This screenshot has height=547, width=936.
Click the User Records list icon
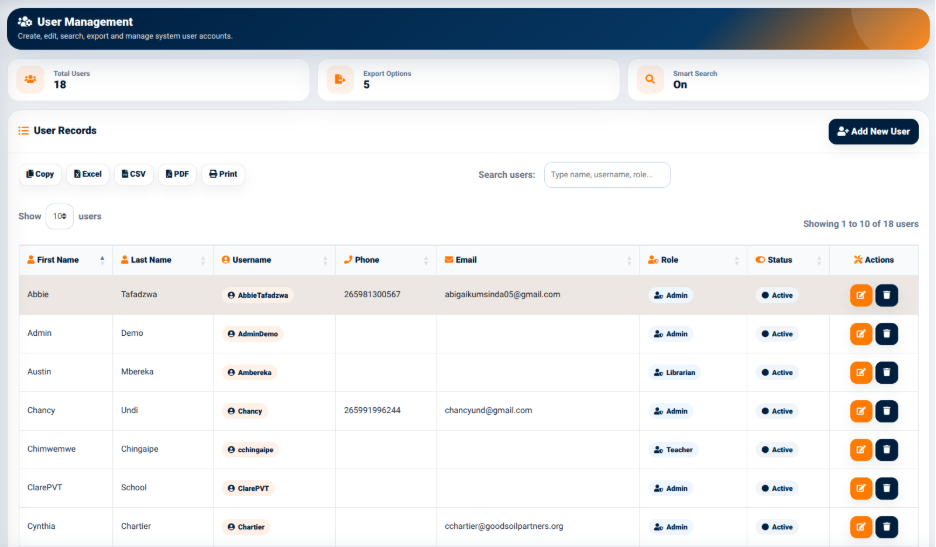23,130
